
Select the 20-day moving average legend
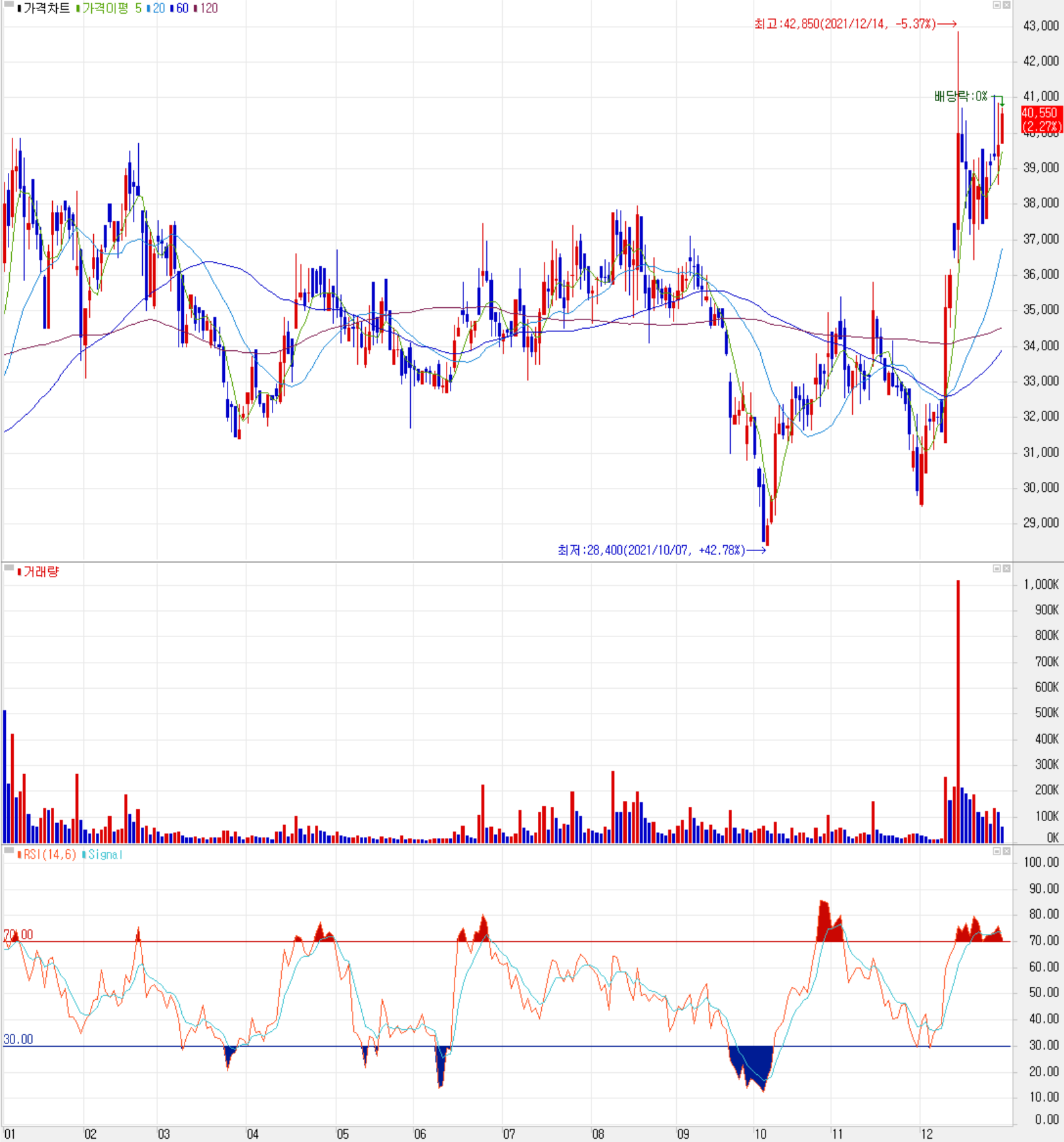tap(156, 8)
